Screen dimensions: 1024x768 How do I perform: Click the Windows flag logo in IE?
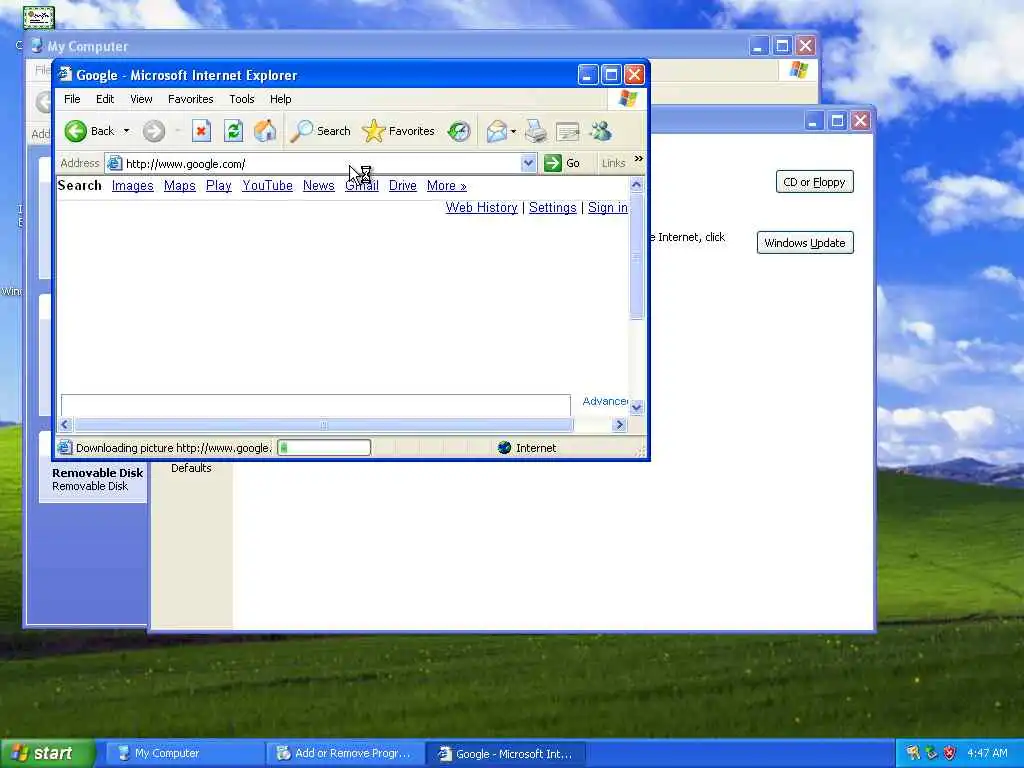point(627,99)
